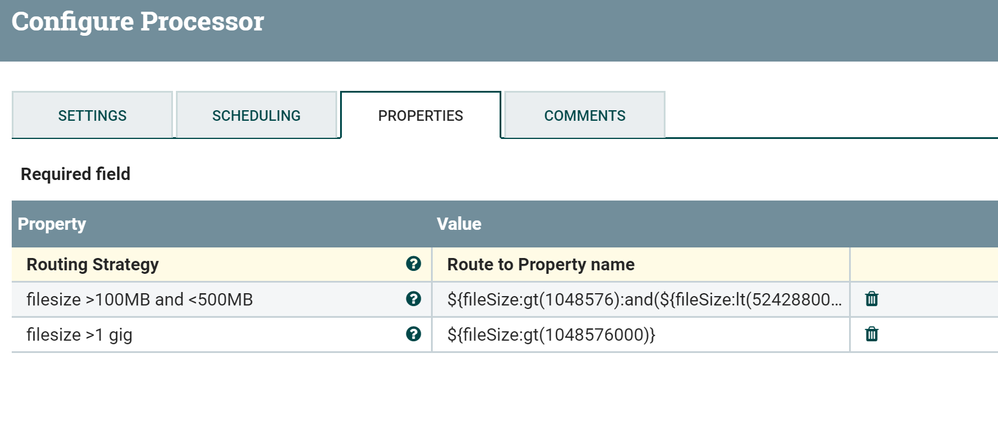The image size is (998, 438).
Task: Click the Required field label
Action: pos(75,174)
